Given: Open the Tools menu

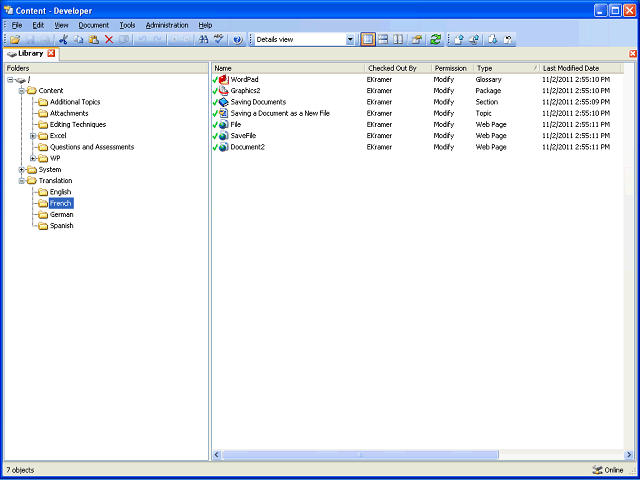Looking at the screenshot, I should (x=127, y=25).
